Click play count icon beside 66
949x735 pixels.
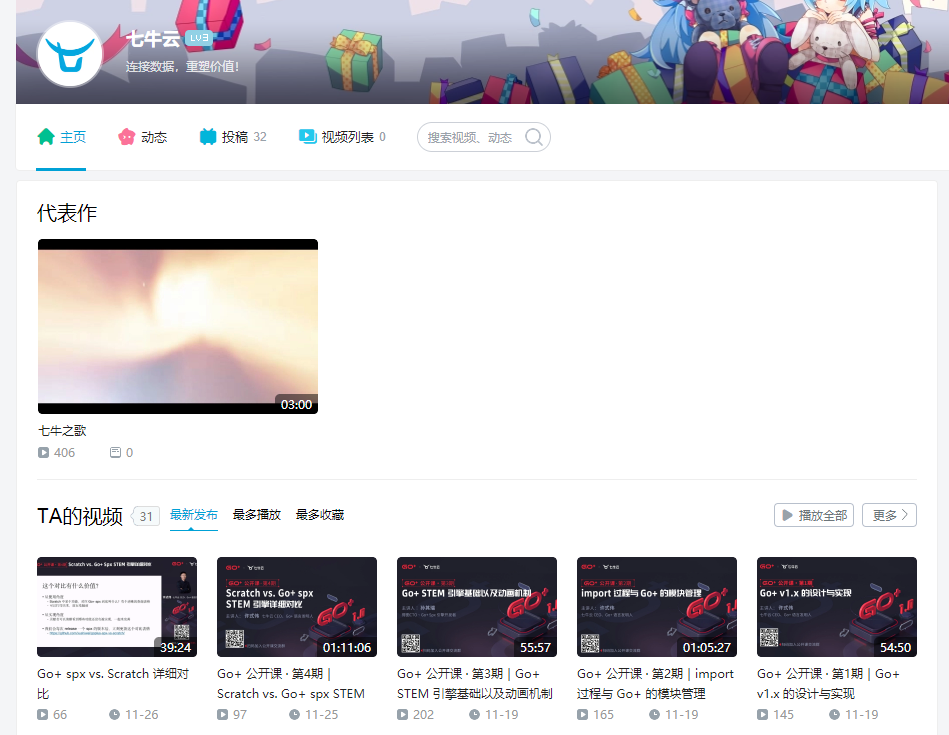(42, 714)
